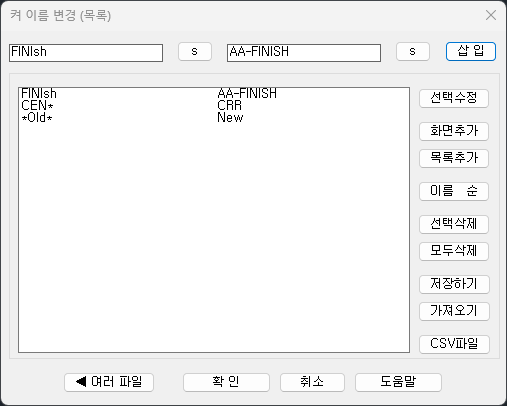Save the list with 저장하기
Image resolution: width=507 pixels, height=406 pixels.
coord(454,284)
